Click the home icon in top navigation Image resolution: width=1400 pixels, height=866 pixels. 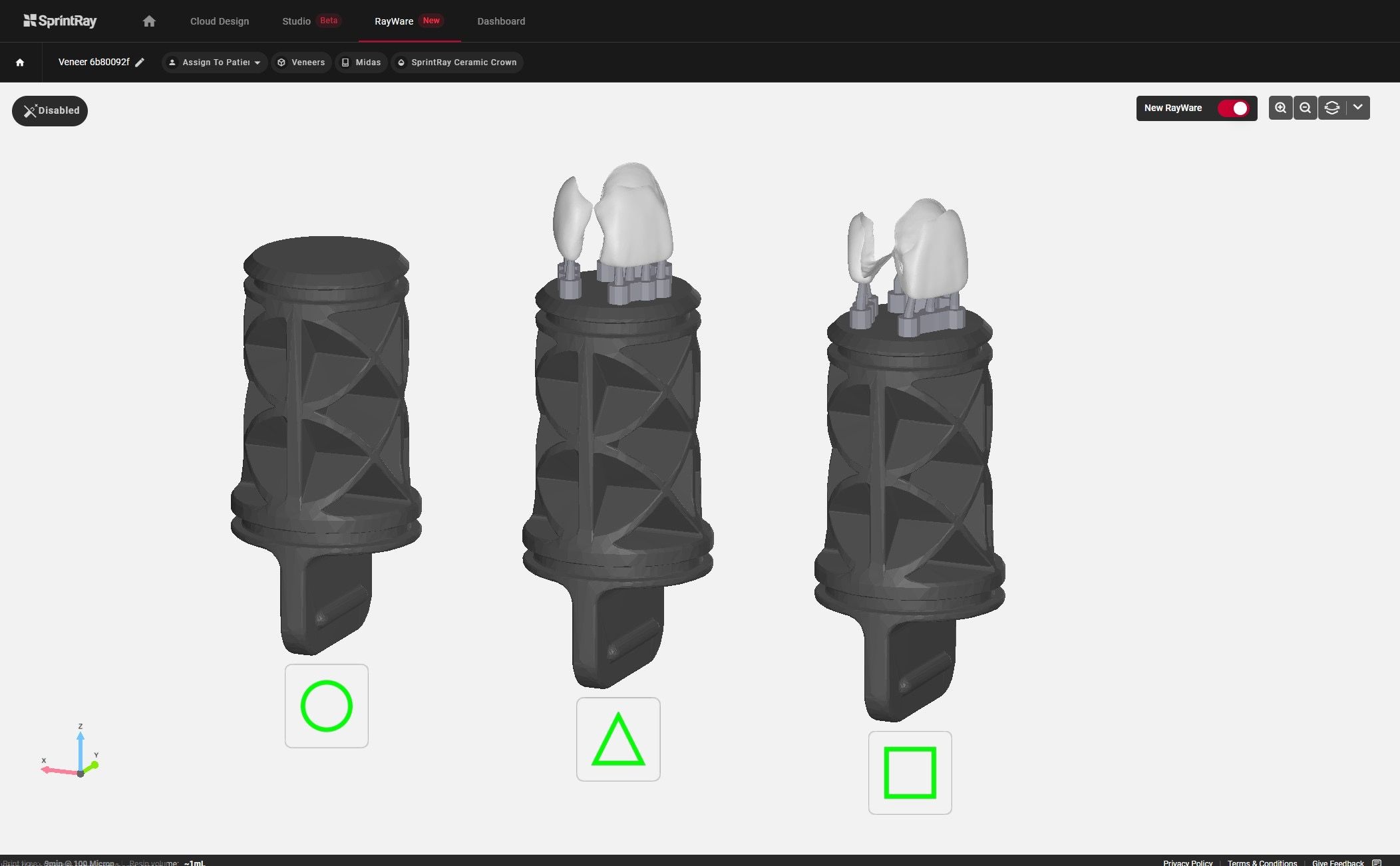[149, 21]
